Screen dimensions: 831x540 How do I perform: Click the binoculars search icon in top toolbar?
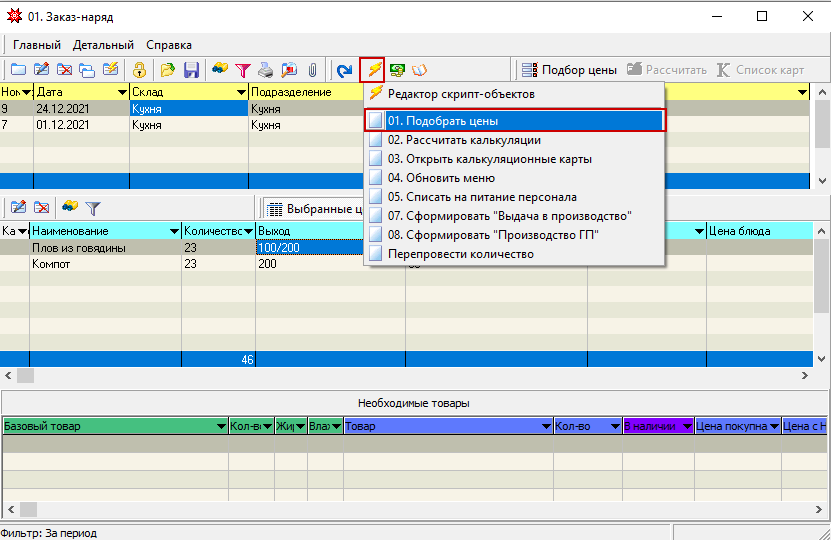click(220, 70)
